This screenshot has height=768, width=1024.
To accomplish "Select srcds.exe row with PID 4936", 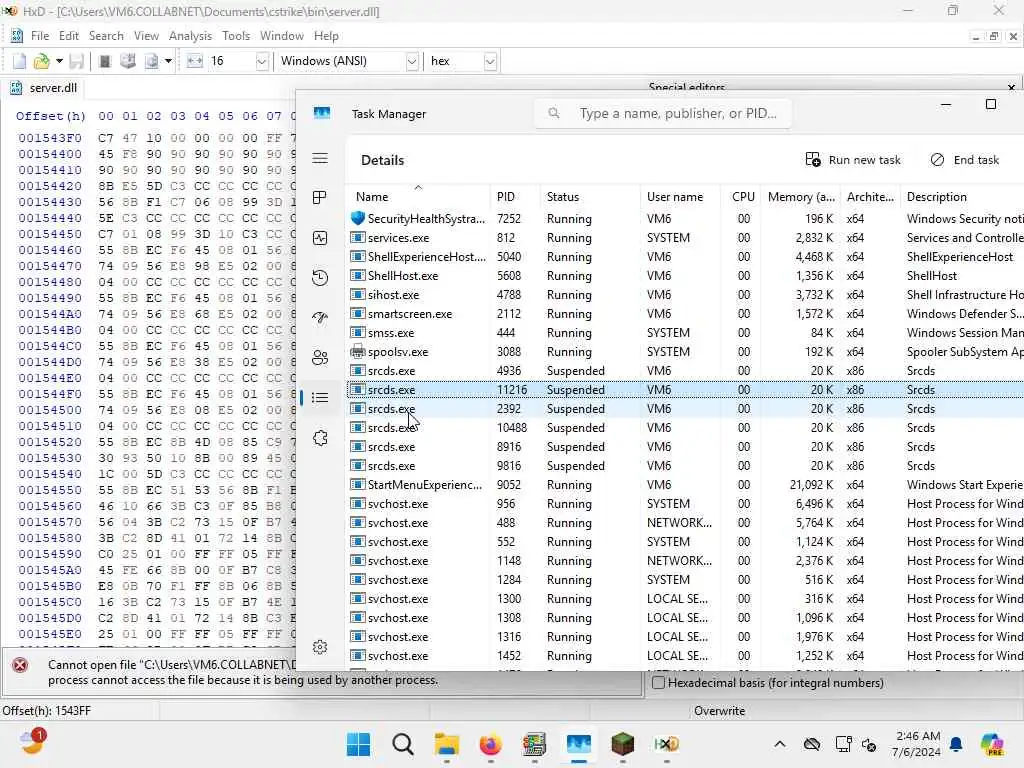I will [x=685, y=371].
